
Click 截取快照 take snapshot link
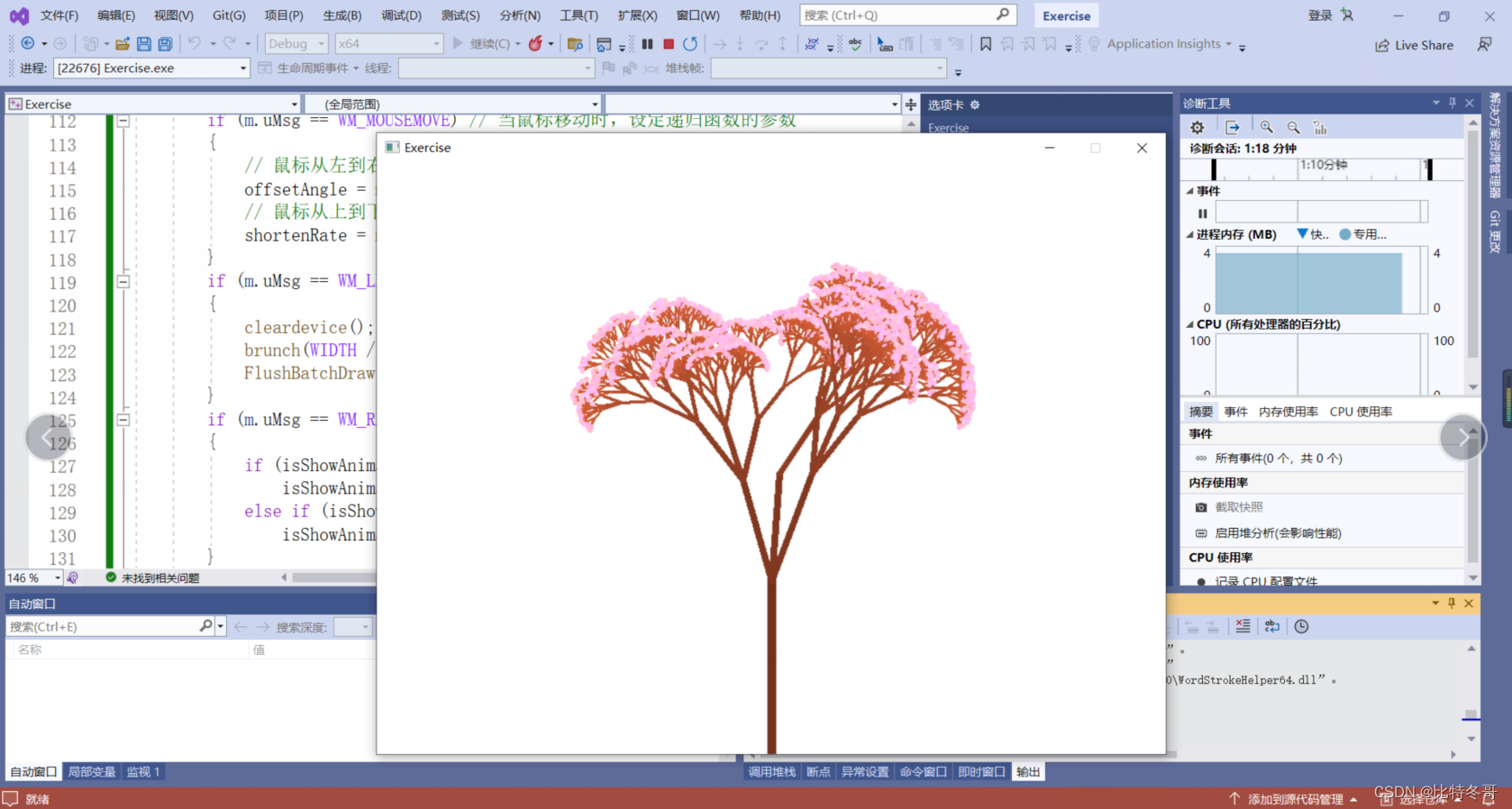tap(1239, 507)
